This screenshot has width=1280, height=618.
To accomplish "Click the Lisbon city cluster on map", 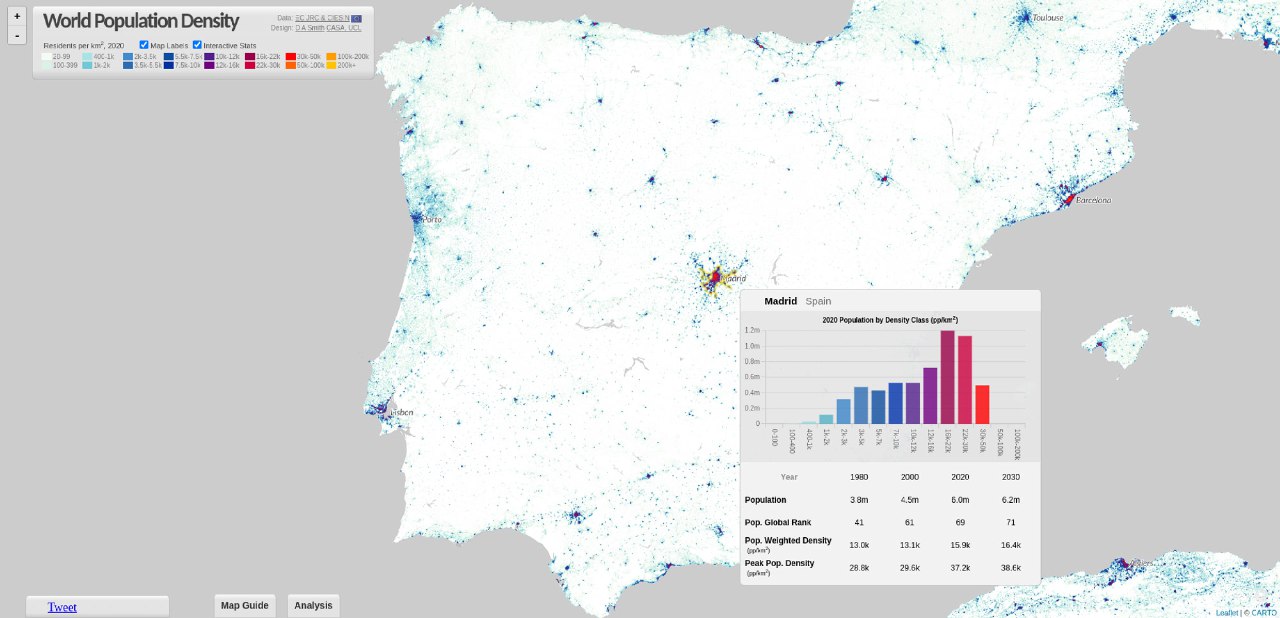I will [x=380, y=409].
